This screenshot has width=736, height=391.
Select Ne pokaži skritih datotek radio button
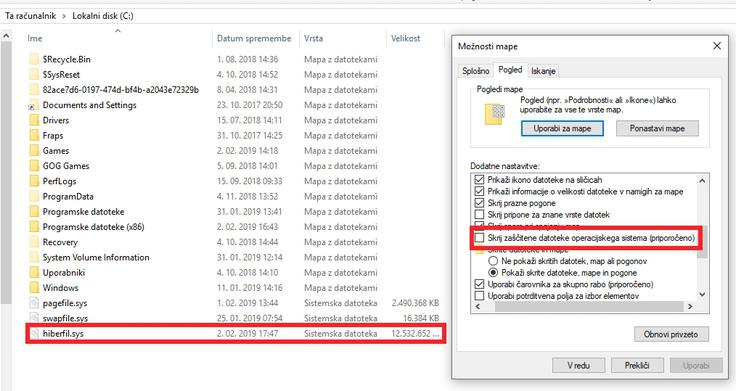pyautogui.click(x=493, y=261)
